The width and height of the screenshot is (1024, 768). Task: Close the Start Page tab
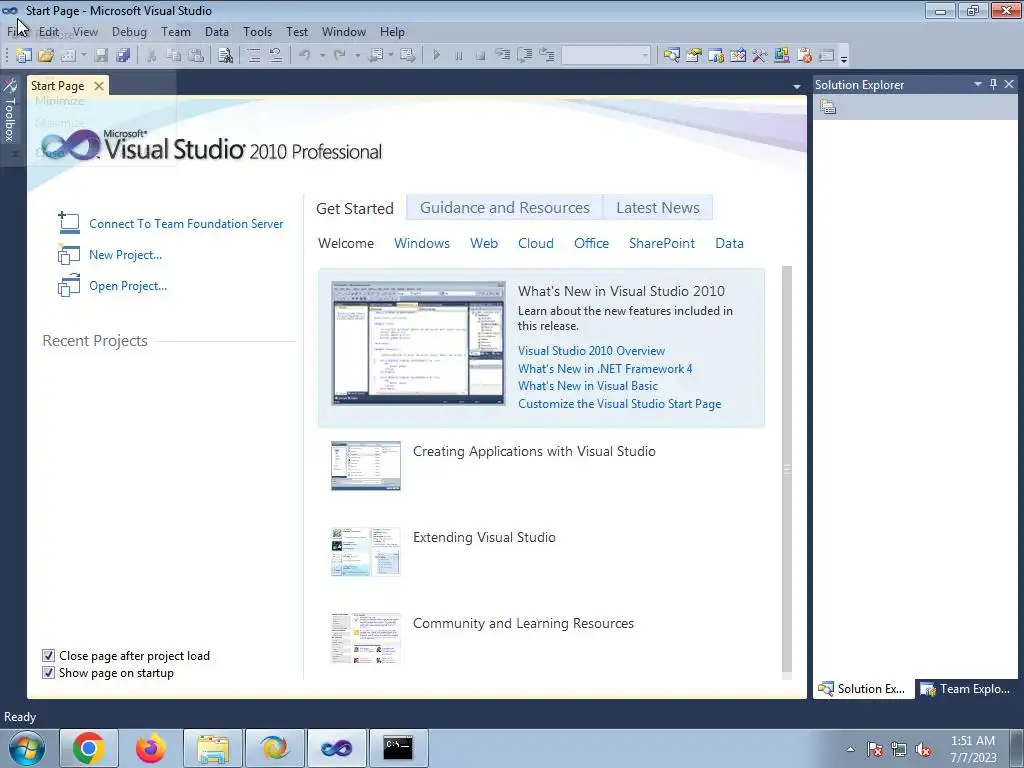pyautogui.click(x=99, y=86)
